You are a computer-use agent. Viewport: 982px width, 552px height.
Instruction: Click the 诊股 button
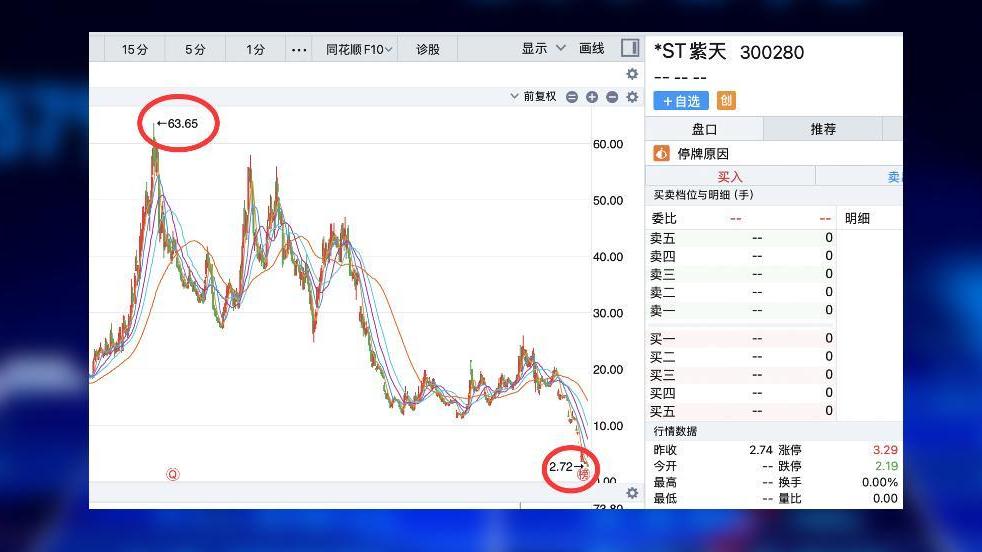428,49
